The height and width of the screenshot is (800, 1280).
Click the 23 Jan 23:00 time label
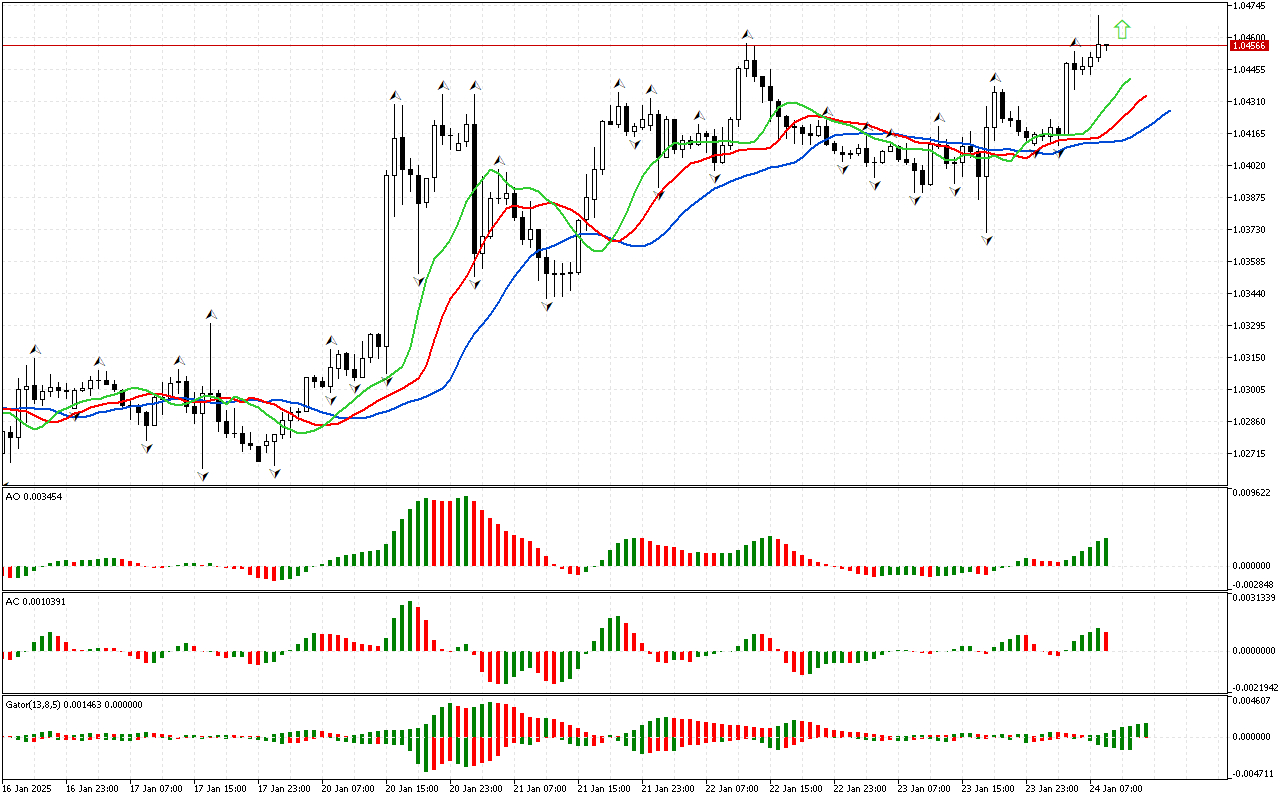pos(1051,788)
